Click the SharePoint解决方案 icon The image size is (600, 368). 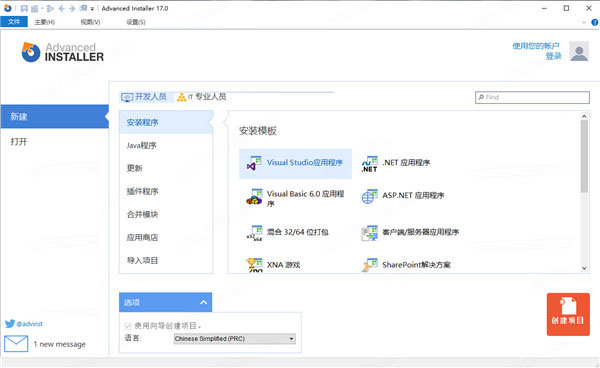coord(369,265)
